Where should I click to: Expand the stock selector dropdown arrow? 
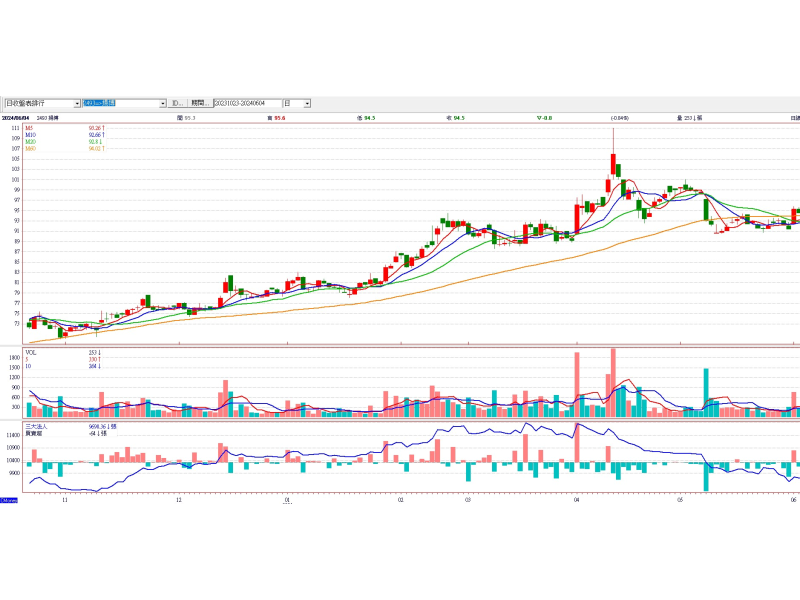(x=162, y=103)
